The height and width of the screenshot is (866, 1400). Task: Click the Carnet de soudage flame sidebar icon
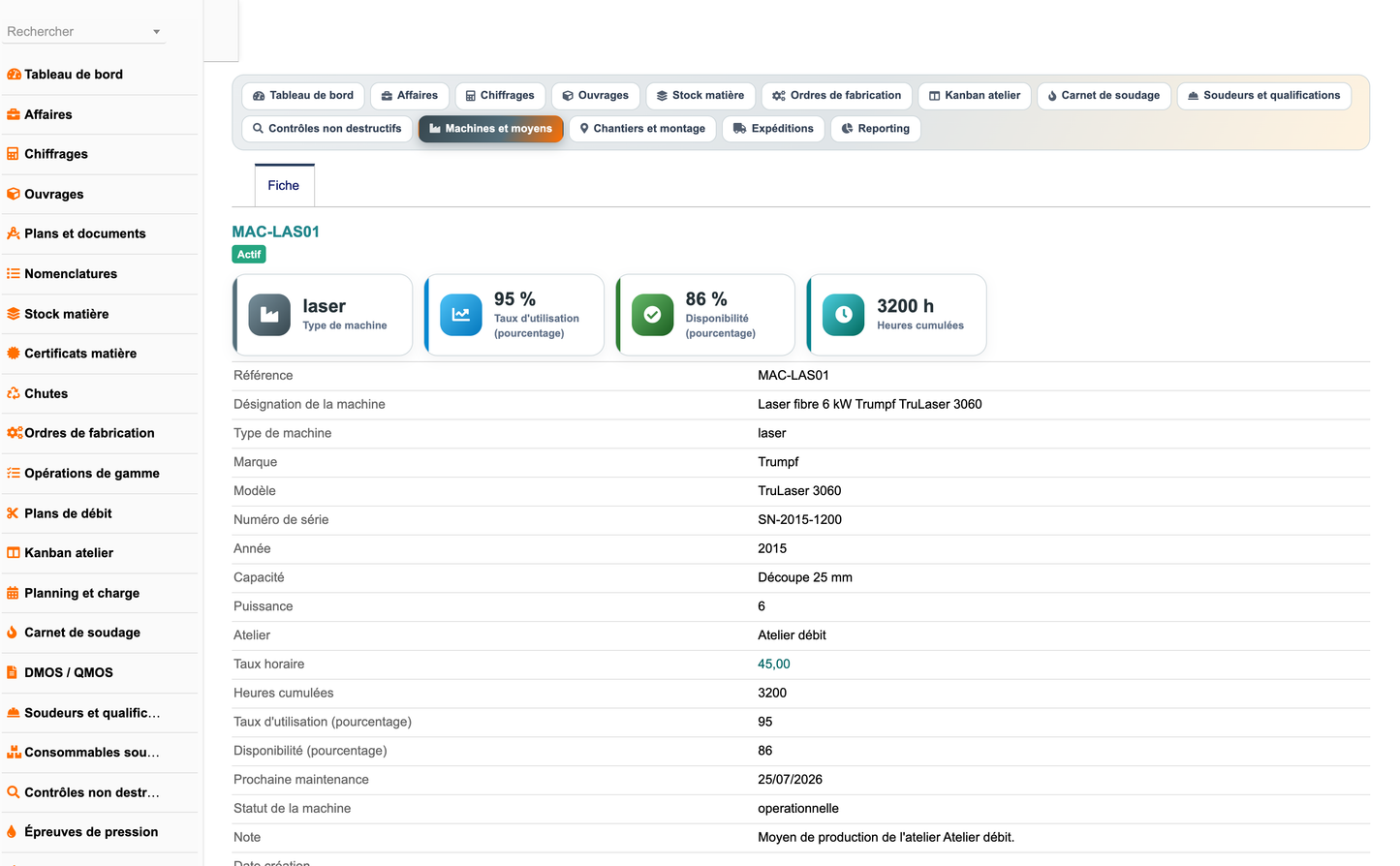coord(13,633)
